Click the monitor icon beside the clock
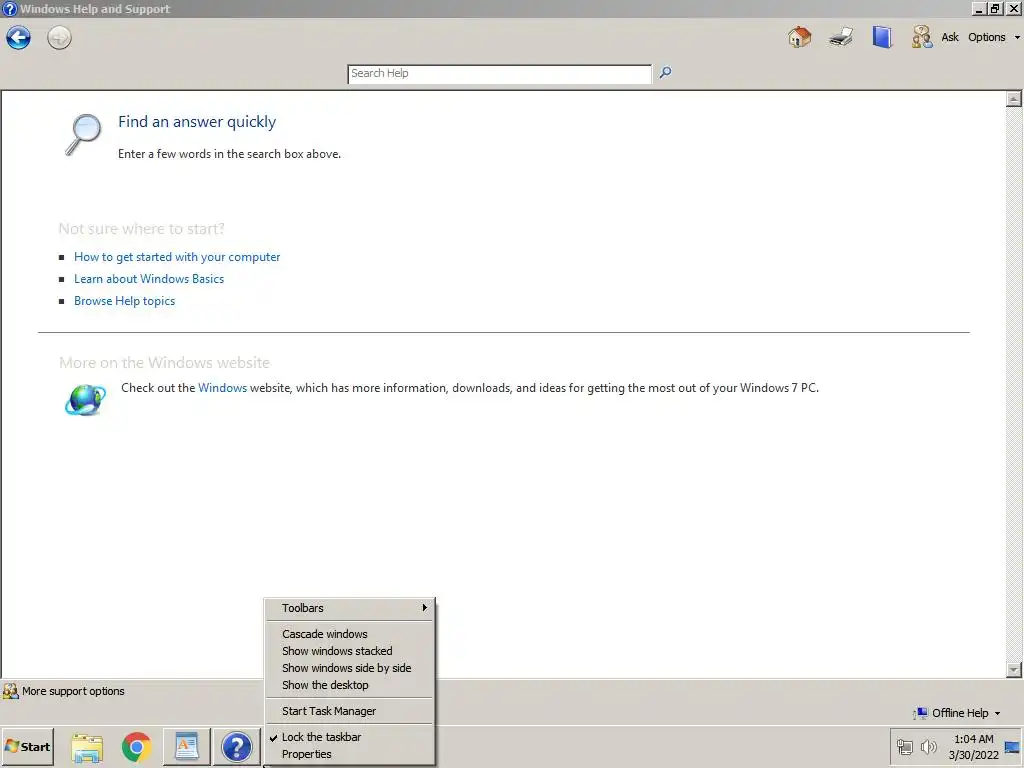This screenshot has height=768, width=1024. click(1012, 747)
